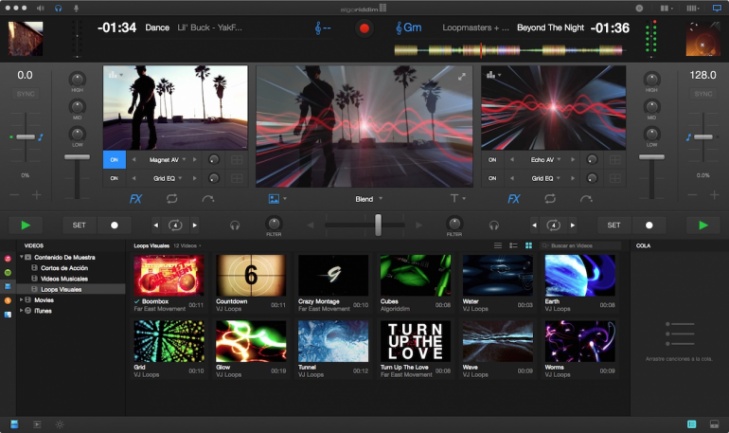729x433 pixels.
Task: Click the gear-shaped icon in bottom bar
Action: (60, 424)
